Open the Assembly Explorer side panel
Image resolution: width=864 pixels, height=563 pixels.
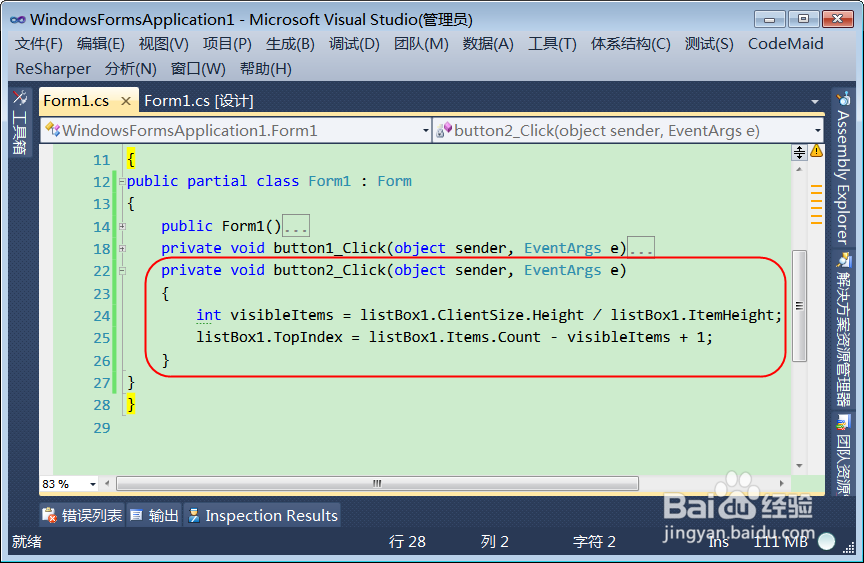click(x=843, y=169)
